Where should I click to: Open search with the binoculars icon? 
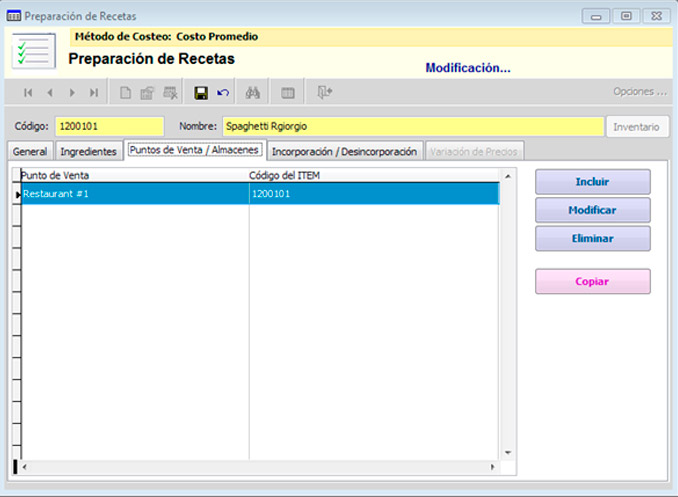coord(253,93)
